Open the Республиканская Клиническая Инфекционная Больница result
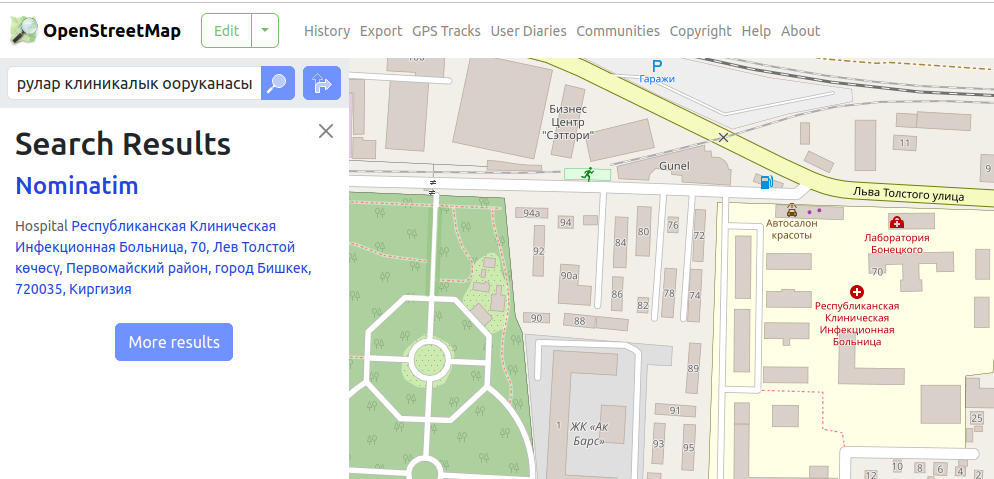 (x=163, y=257)
